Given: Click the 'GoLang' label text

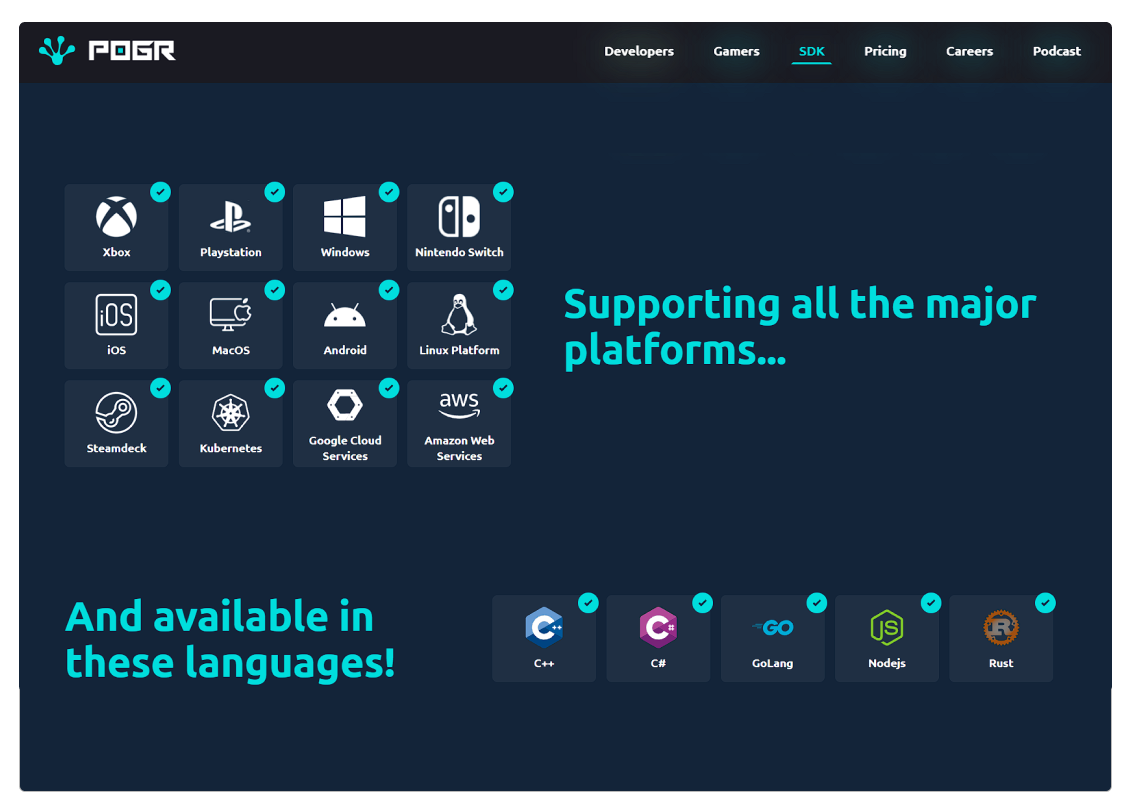Looking at the screenshot, I should (x=773, y=663).
